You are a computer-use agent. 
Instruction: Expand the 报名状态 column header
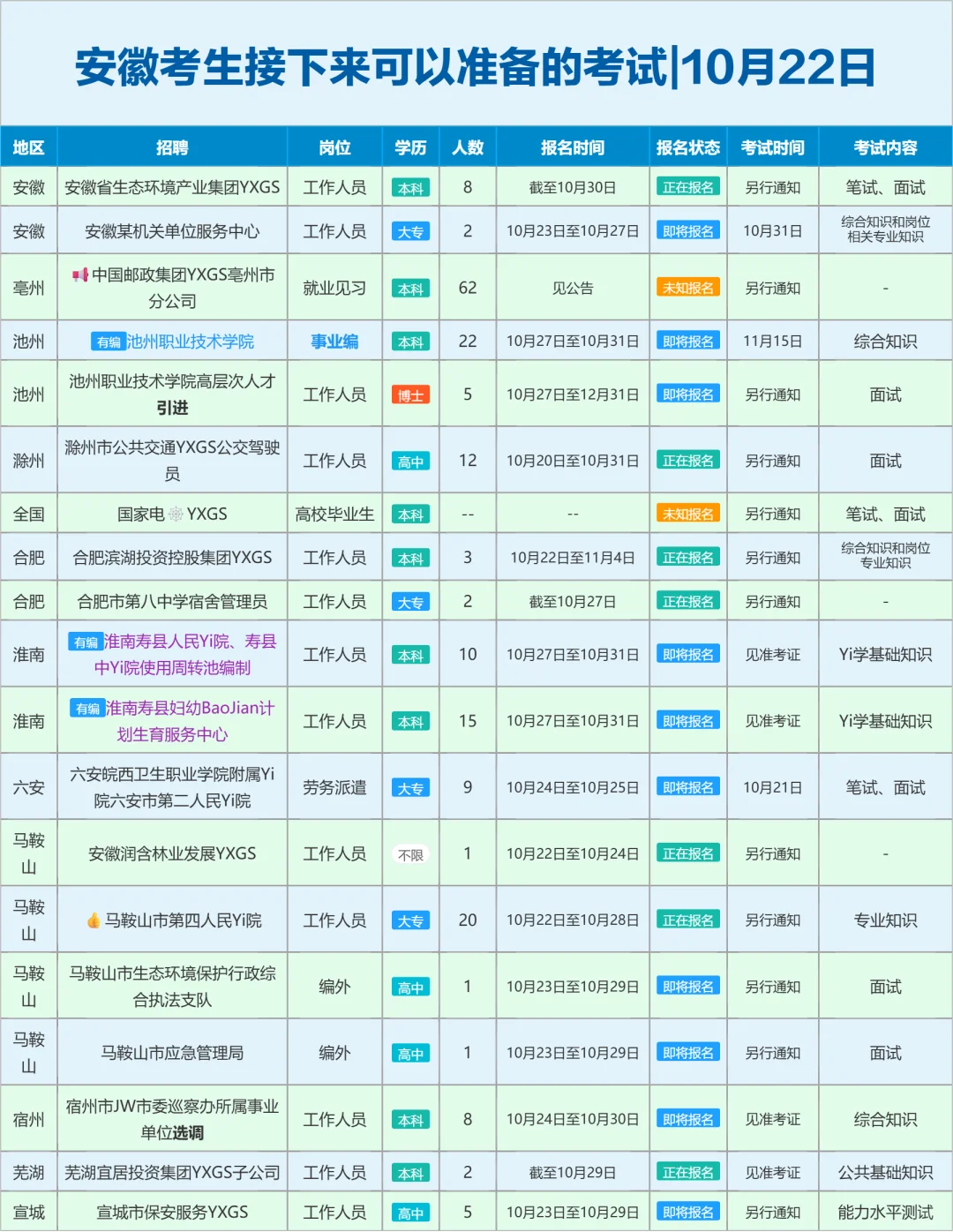[688, 147]
